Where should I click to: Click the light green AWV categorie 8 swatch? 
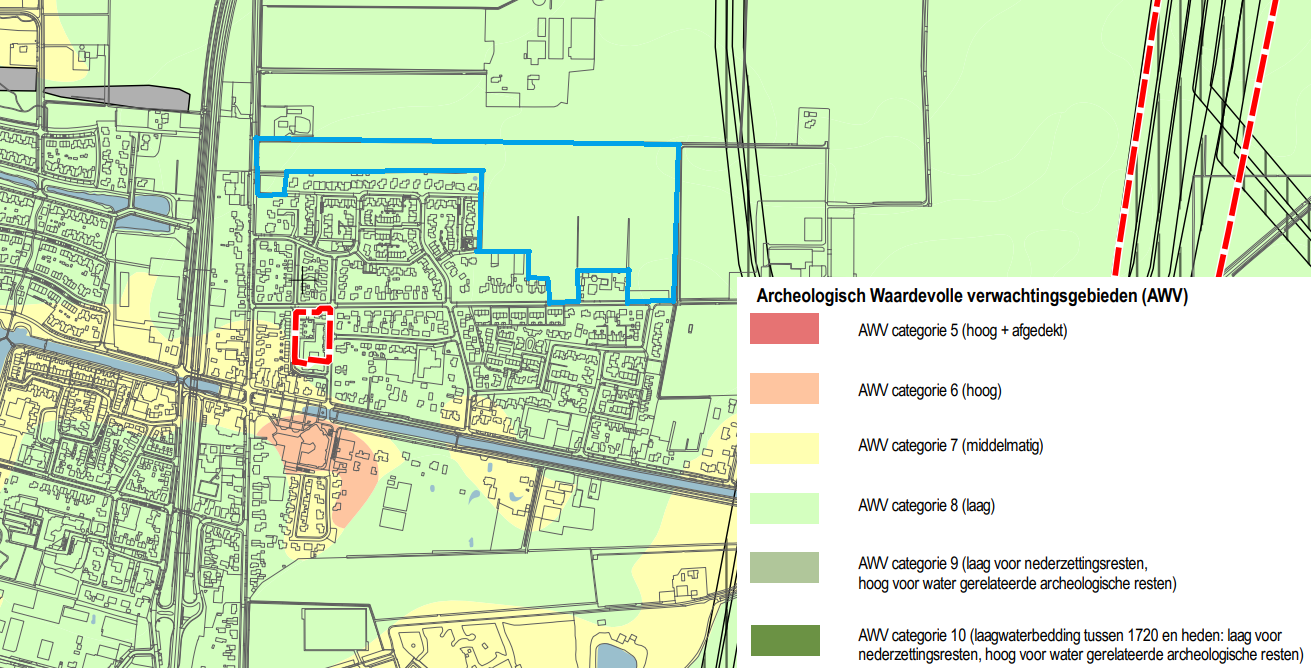coord(784,508)
